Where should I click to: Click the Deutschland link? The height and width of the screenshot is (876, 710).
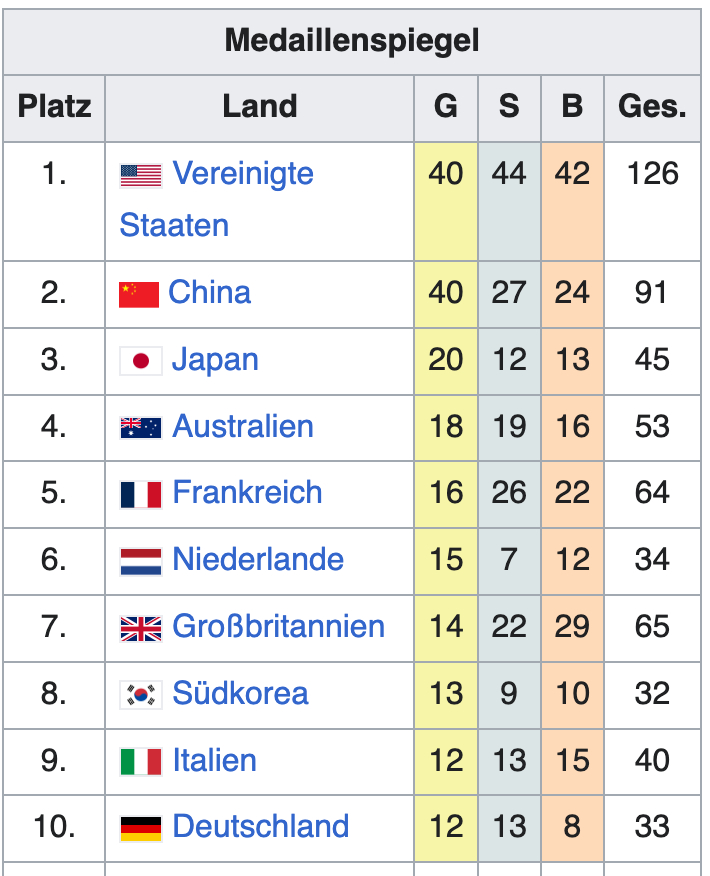point(260,827)
